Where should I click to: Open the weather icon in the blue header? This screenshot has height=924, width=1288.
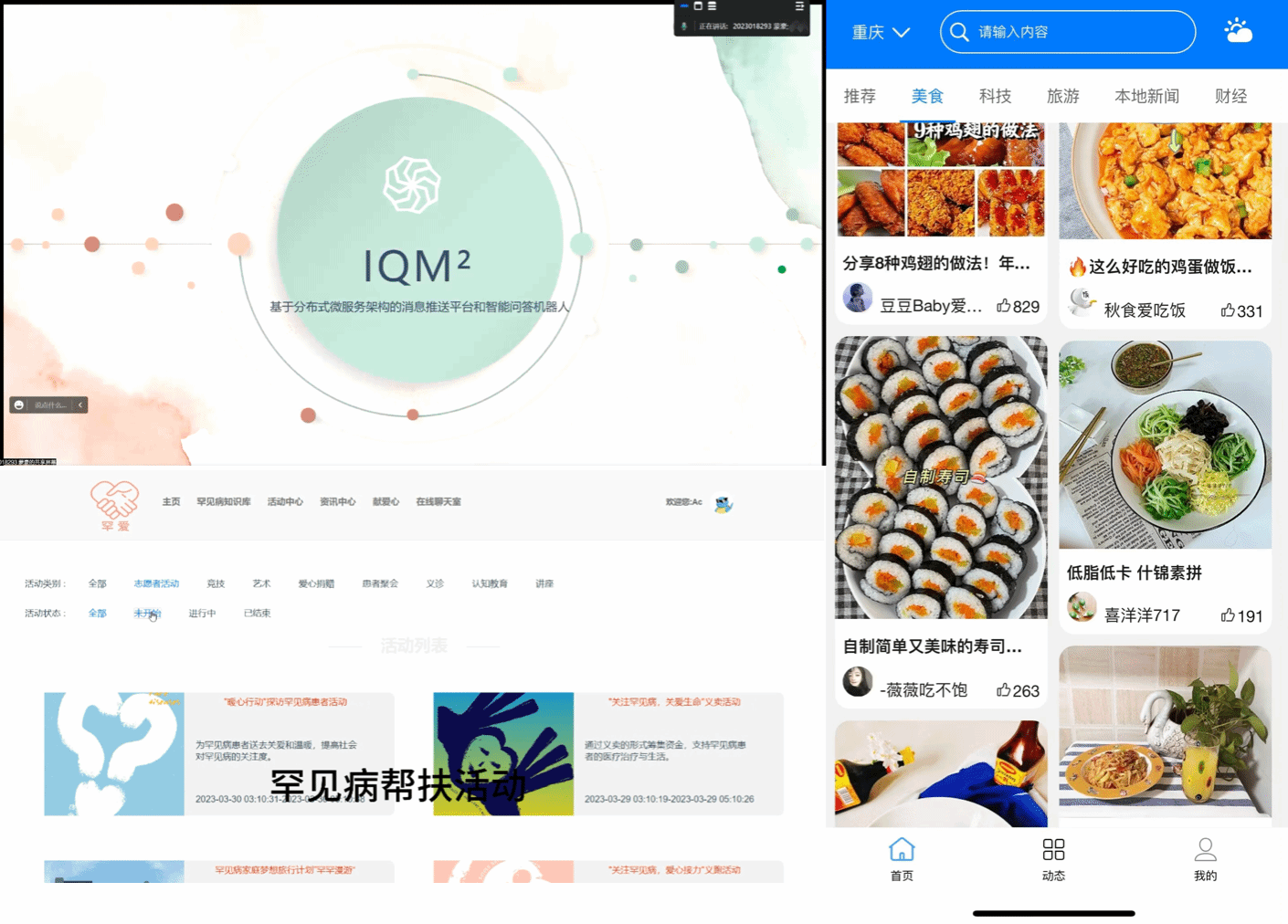point(1238,31)
